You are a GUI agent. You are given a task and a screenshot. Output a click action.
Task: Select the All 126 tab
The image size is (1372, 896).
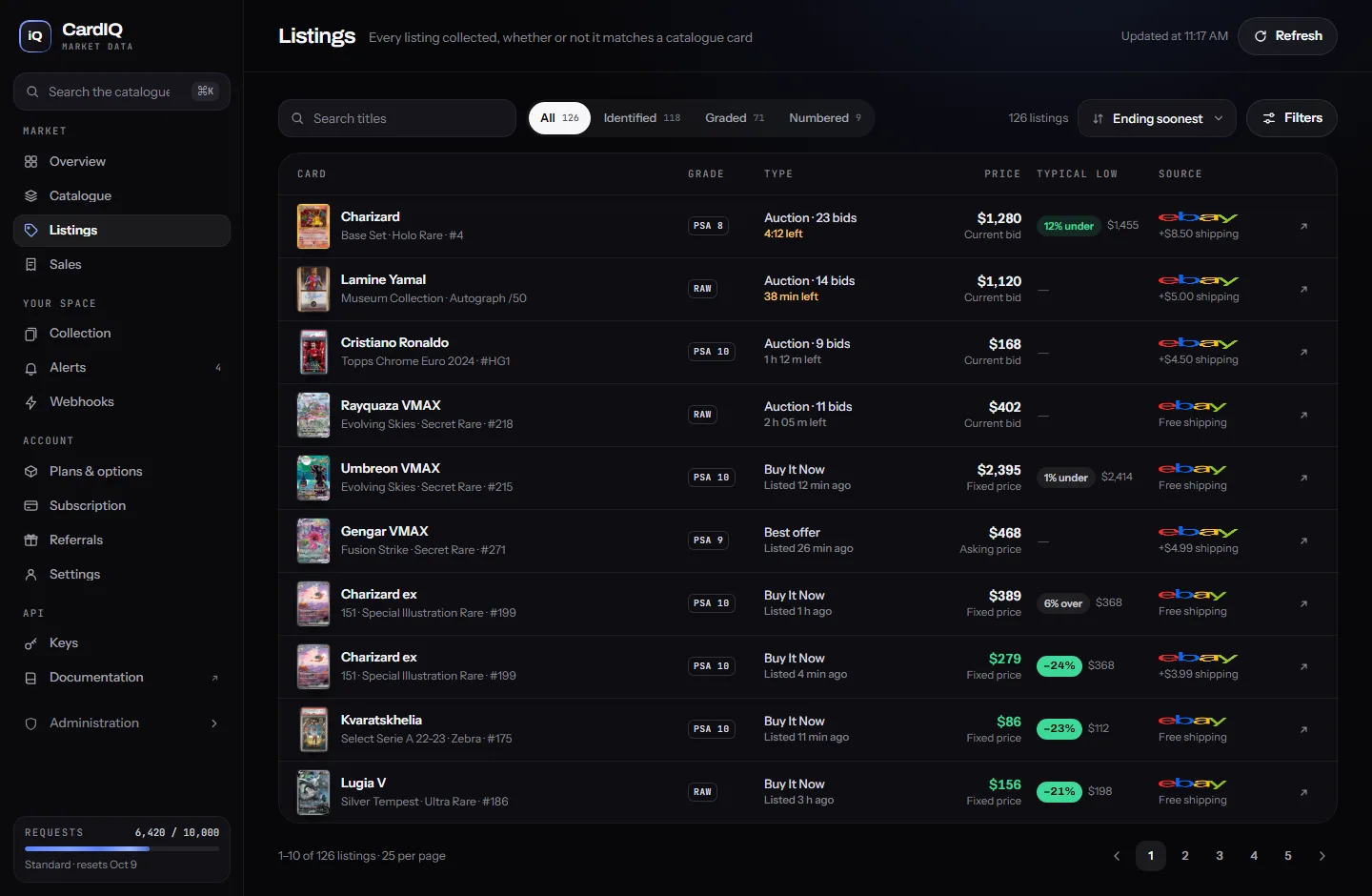(x=559, y=118)
